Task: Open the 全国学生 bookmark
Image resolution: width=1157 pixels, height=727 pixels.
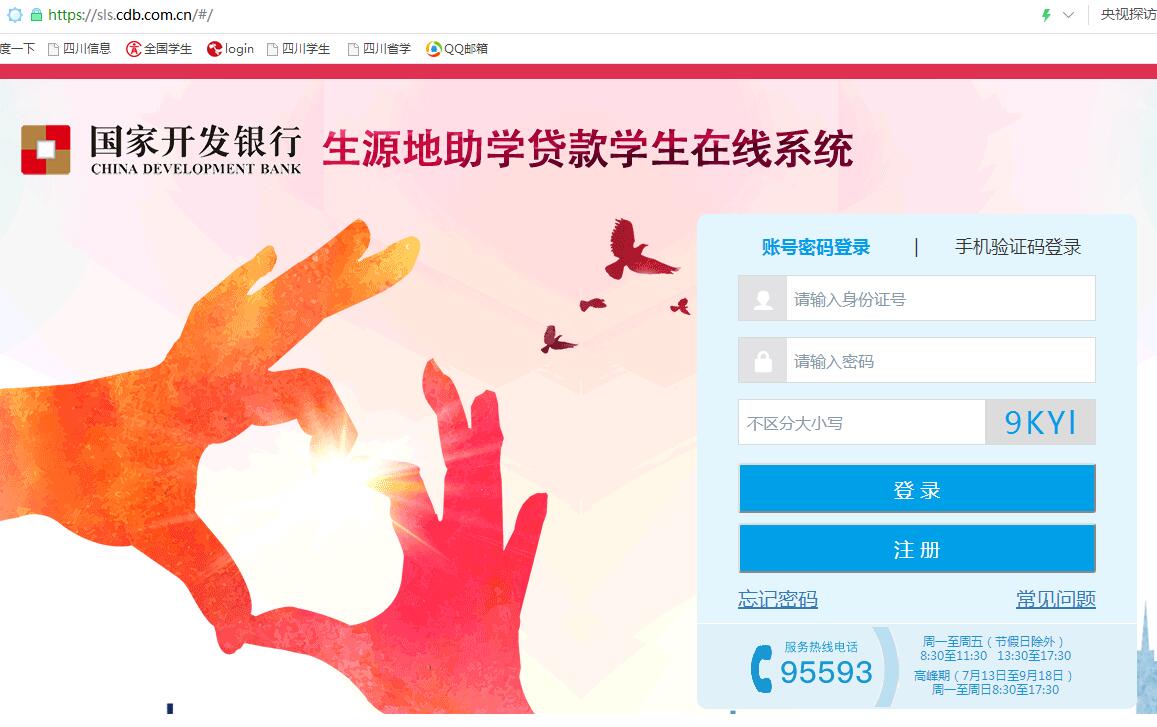Action: tap(159, 49)
